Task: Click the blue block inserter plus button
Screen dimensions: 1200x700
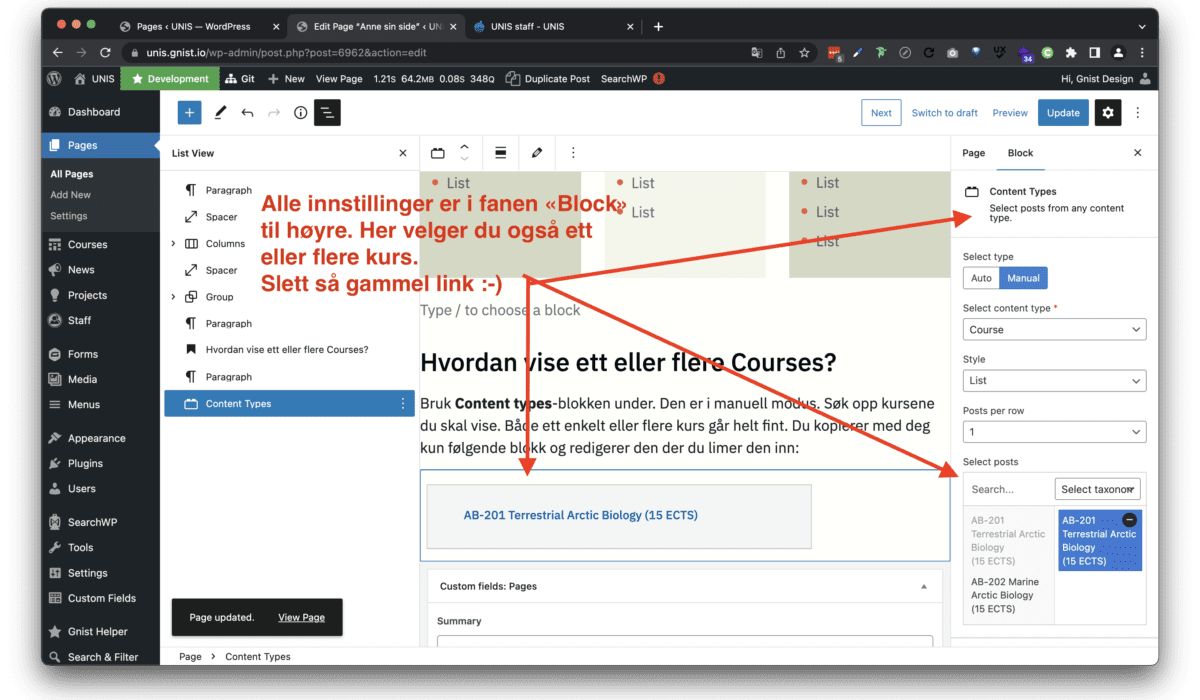Action: pyautogui.click(x=189, y=113)
